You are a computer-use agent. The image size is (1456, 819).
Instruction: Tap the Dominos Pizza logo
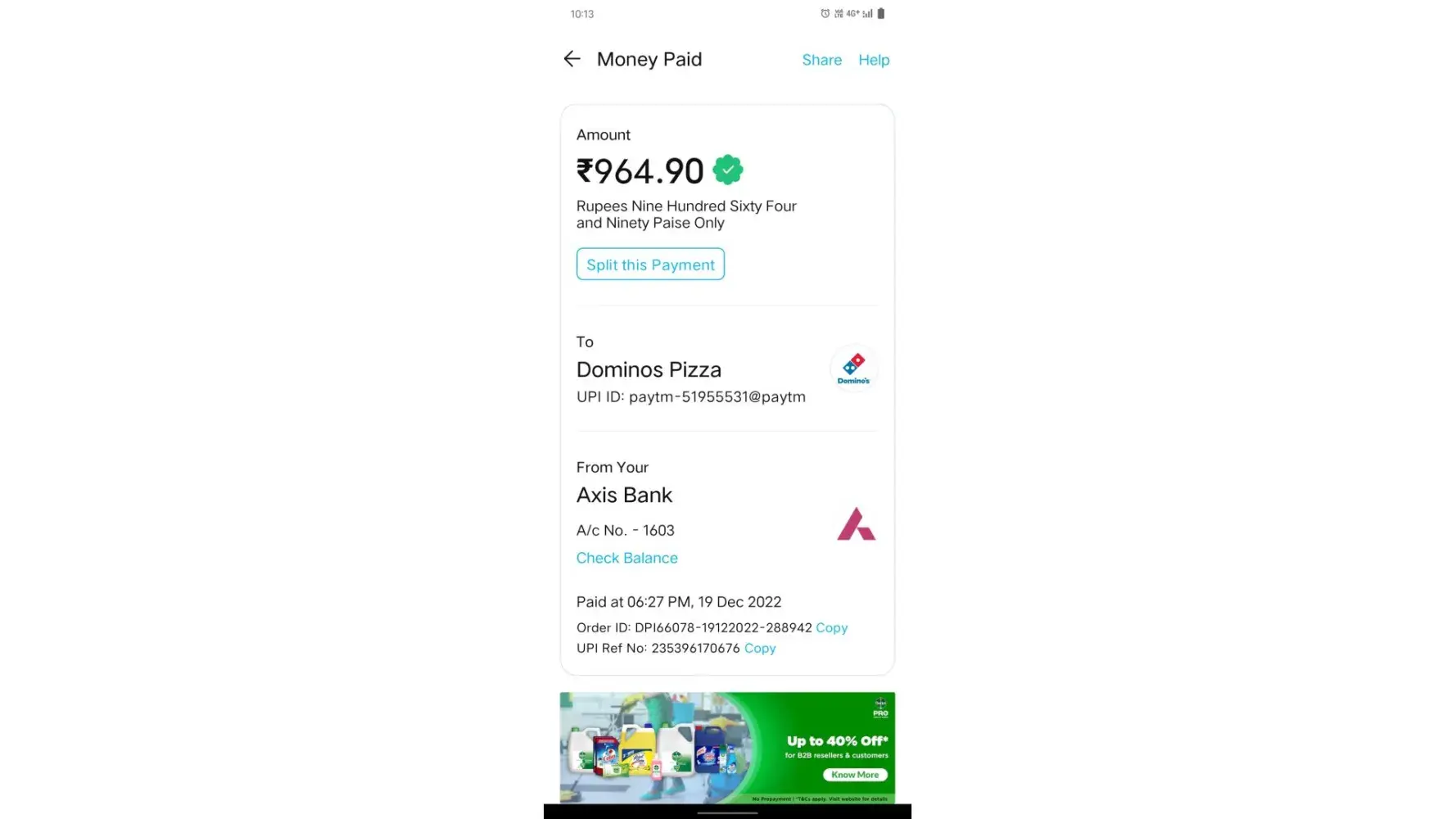(853, 369)
